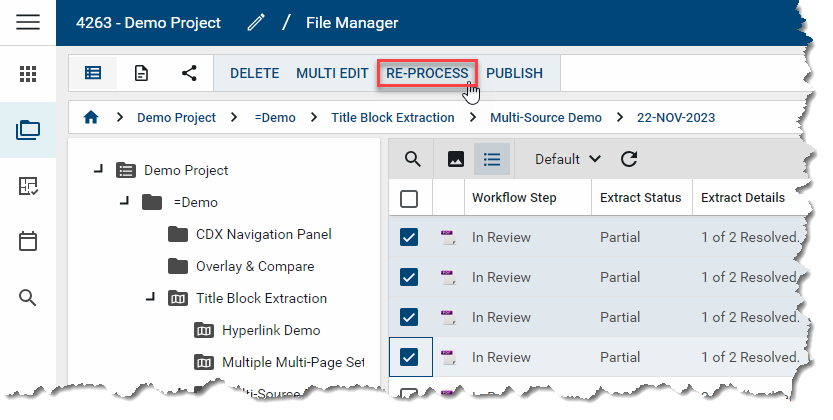Click the share icon in toolbar
The width and height of the screenshot is (833, 420).
coord(189,73)
